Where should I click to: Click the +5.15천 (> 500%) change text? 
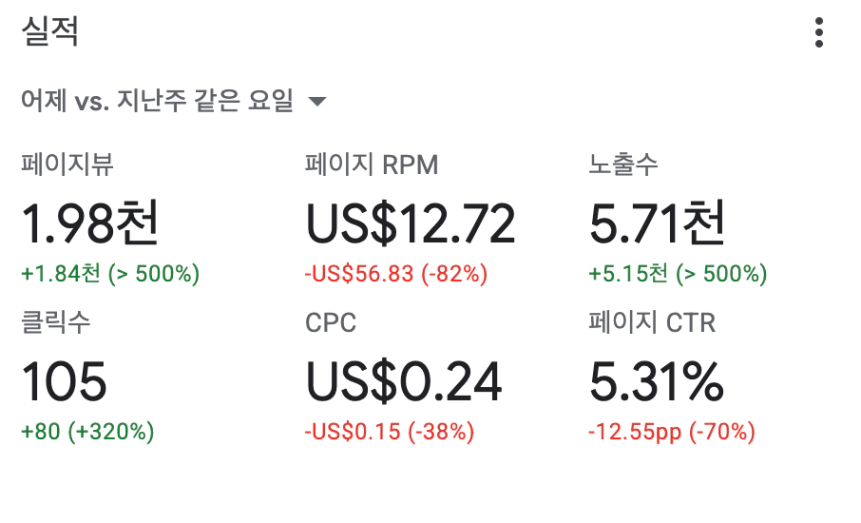click(678, 274)
